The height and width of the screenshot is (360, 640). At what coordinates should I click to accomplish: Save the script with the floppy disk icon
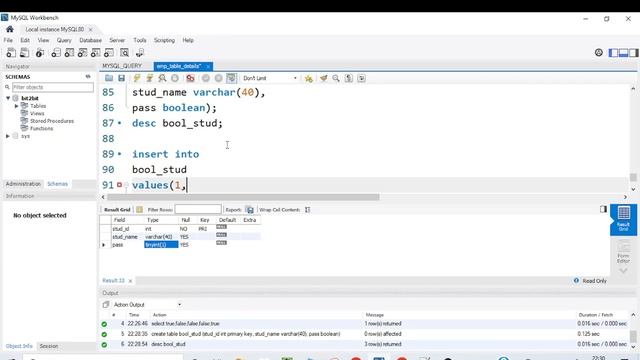121,78
